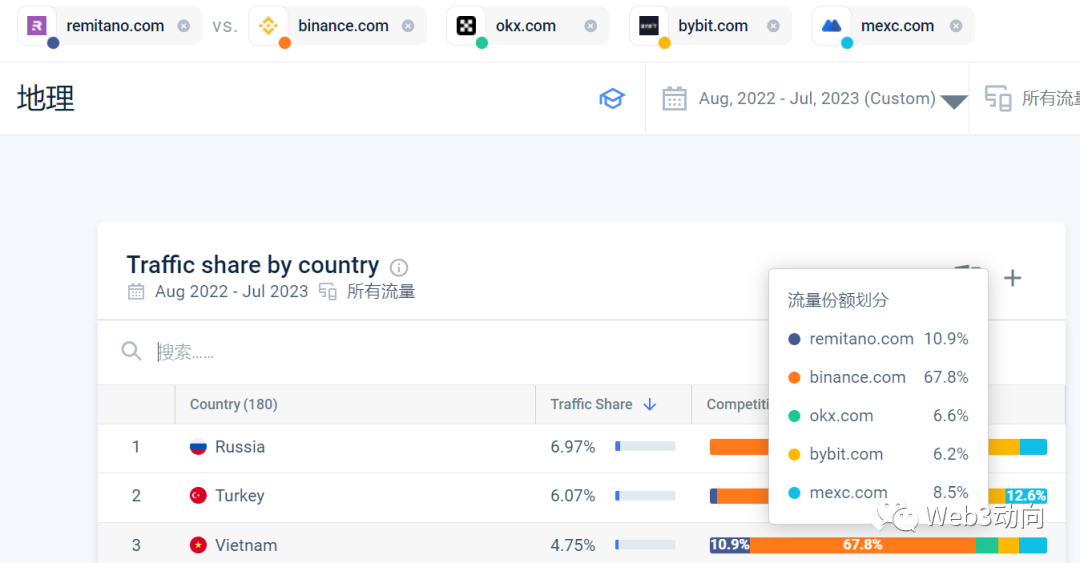
Task: Click Turkey's 6.07% traffic share value
Action: [x=572, y=495]
